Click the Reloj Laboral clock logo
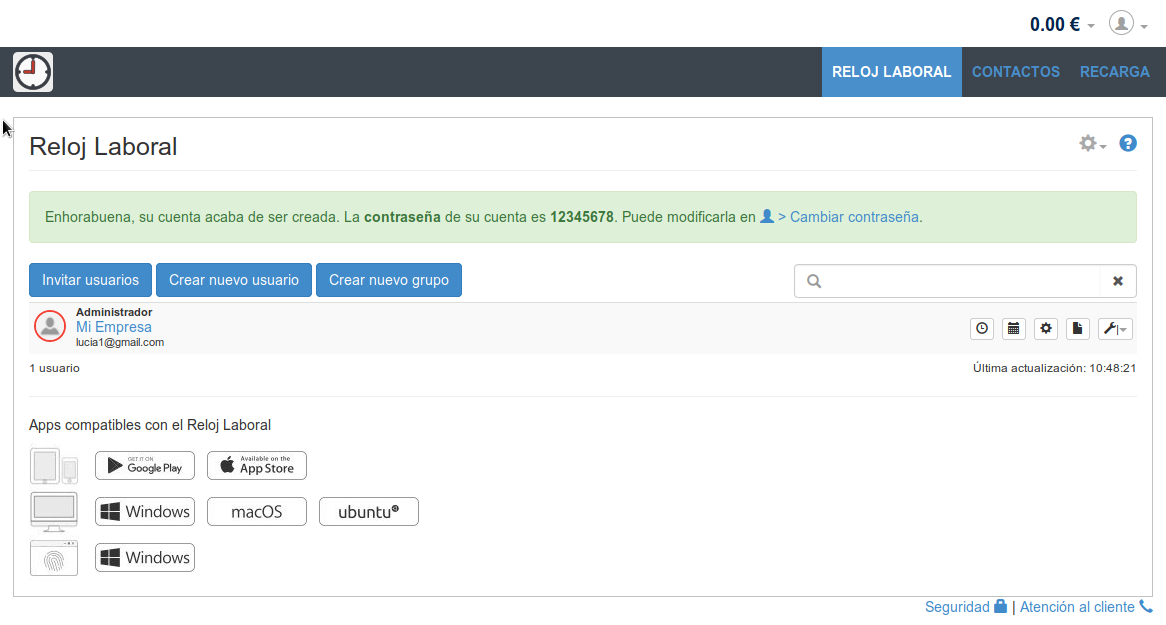The image size is (1166, 625). point(33,72)
